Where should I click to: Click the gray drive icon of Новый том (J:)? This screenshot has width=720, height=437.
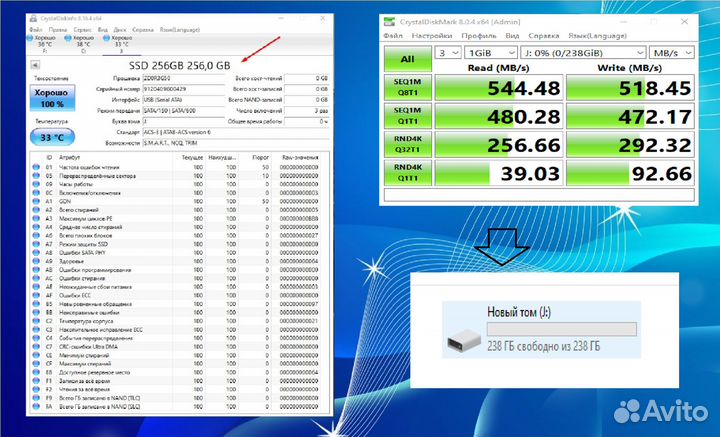[464, 341]
